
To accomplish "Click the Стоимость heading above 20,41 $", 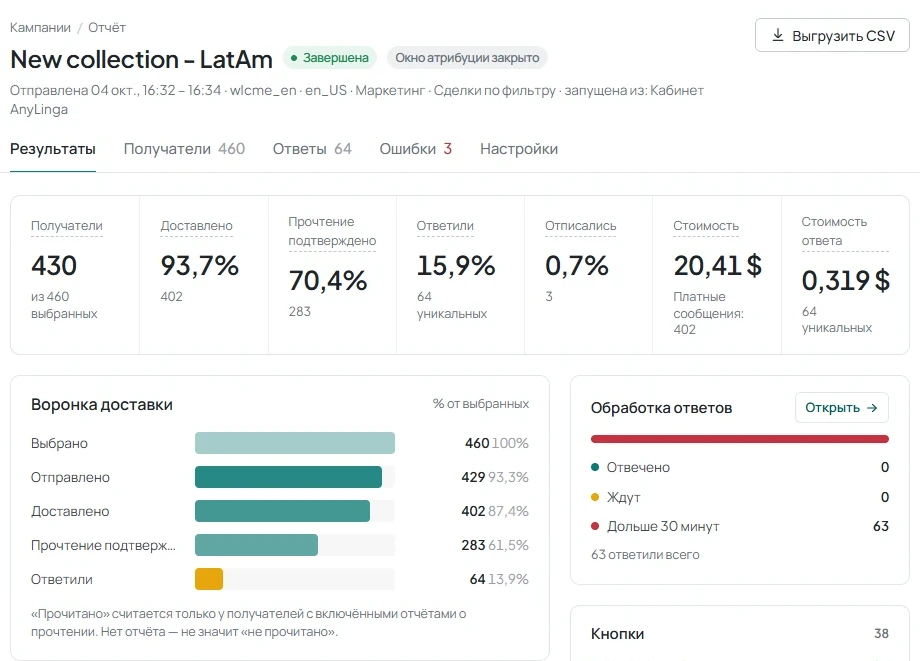I will coord(706,226).
